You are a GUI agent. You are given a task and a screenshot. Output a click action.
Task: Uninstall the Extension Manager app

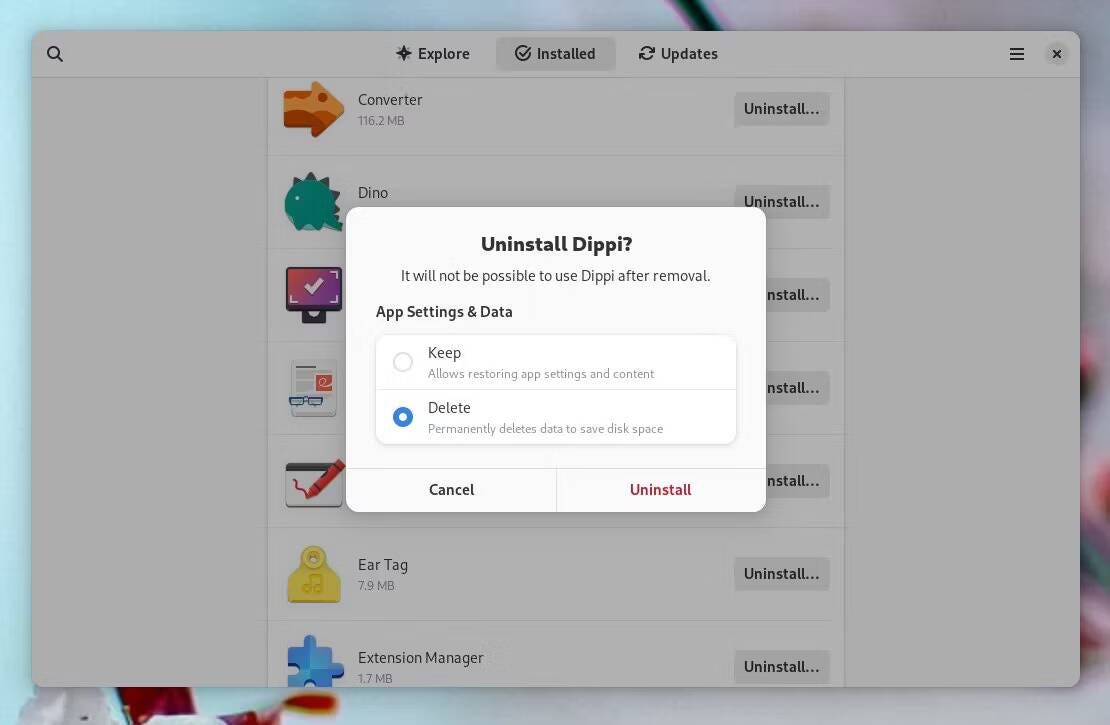[782, 667]
